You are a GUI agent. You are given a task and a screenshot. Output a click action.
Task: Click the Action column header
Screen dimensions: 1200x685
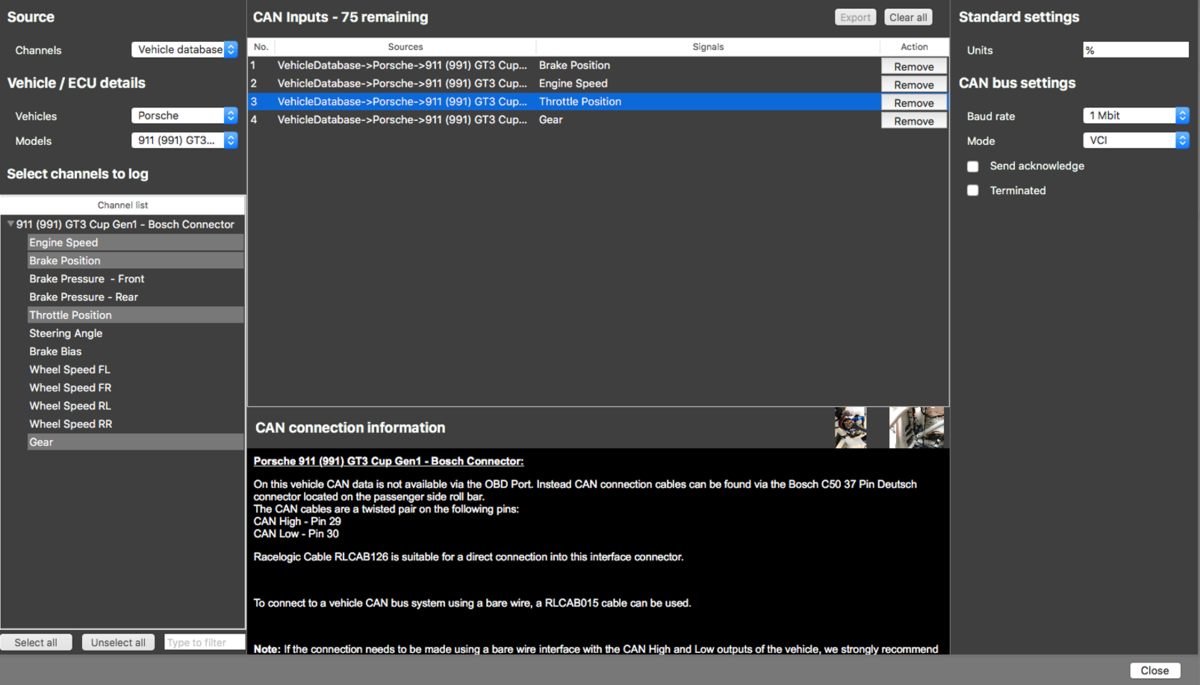(x=914, y=47)
